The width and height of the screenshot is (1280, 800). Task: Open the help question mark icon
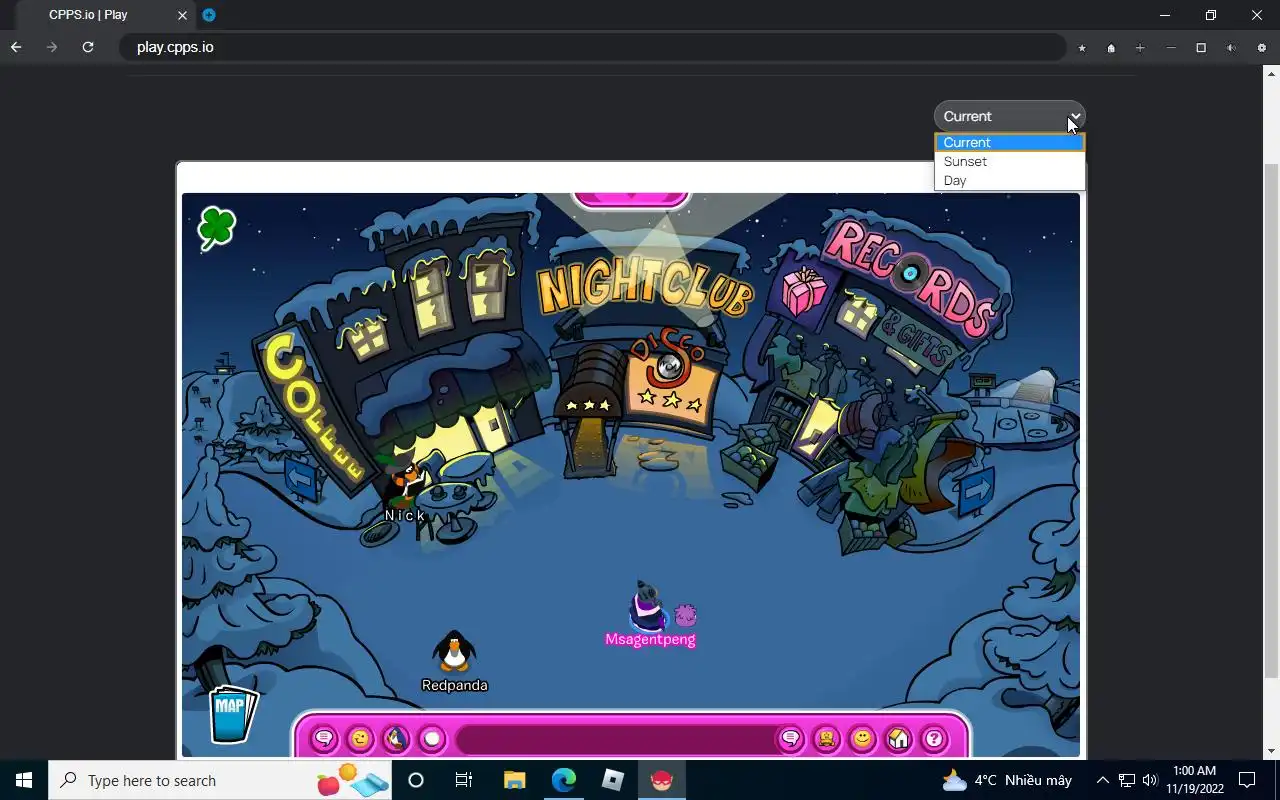point(933,739)
